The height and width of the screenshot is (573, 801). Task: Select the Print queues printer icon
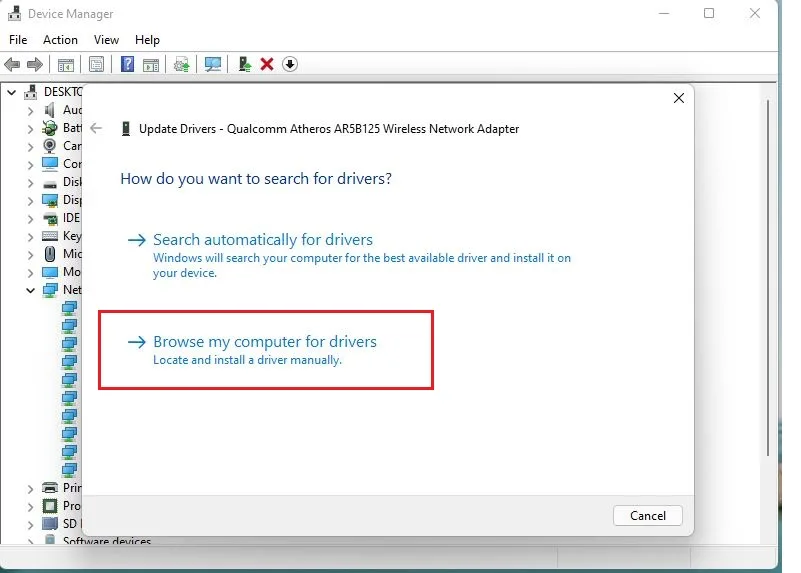[x=50, y=488]
